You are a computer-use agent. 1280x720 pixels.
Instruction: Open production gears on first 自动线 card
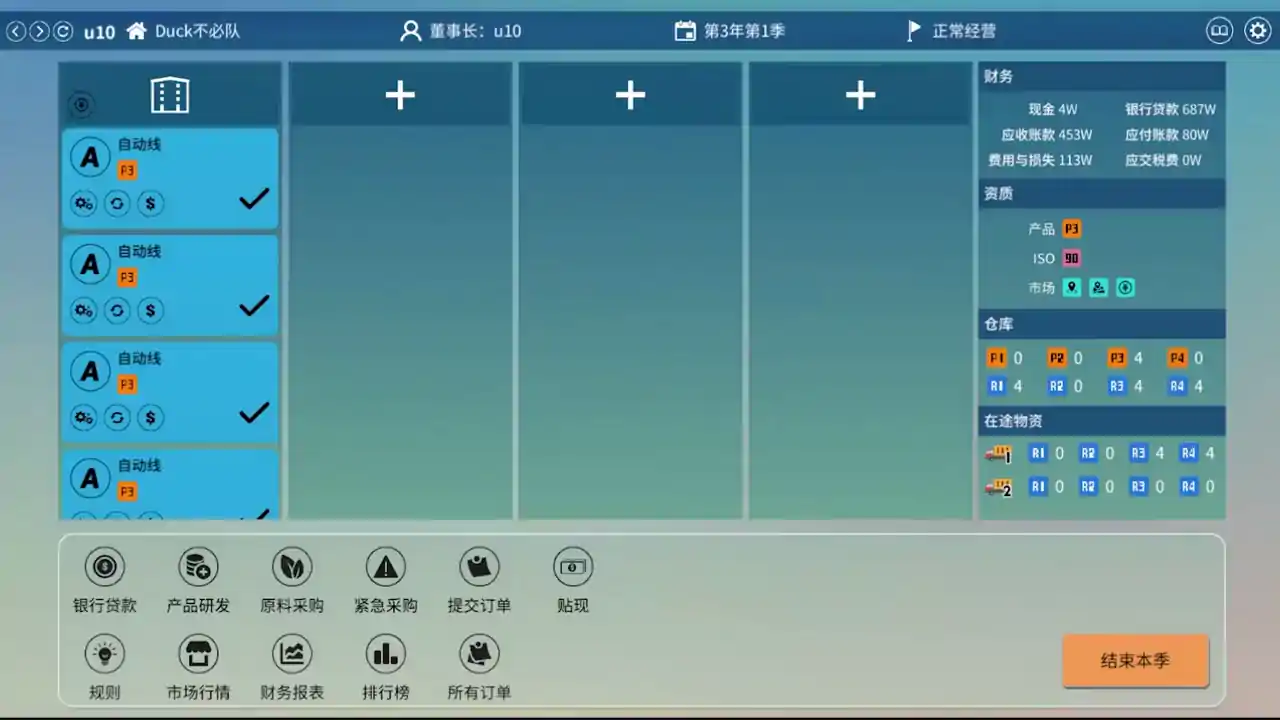click(84, 204)
